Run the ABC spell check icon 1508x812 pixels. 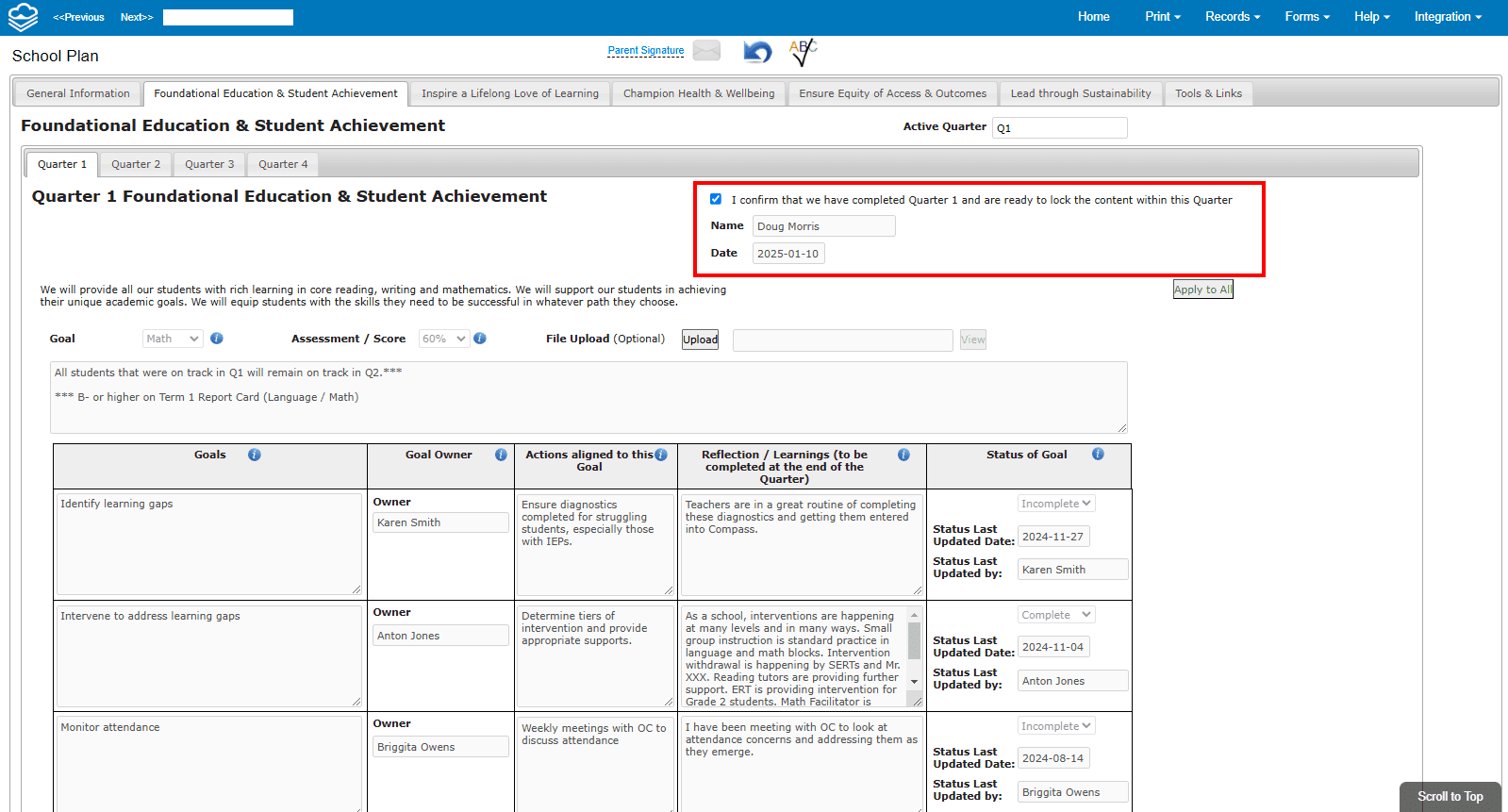(803, 52)
